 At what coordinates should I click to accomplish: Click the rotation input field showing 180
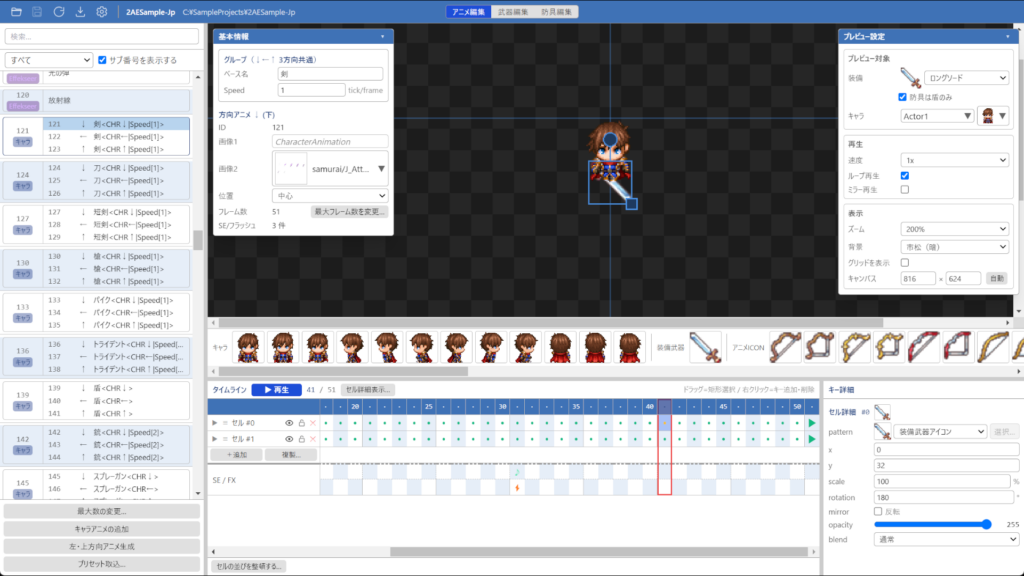944,497
